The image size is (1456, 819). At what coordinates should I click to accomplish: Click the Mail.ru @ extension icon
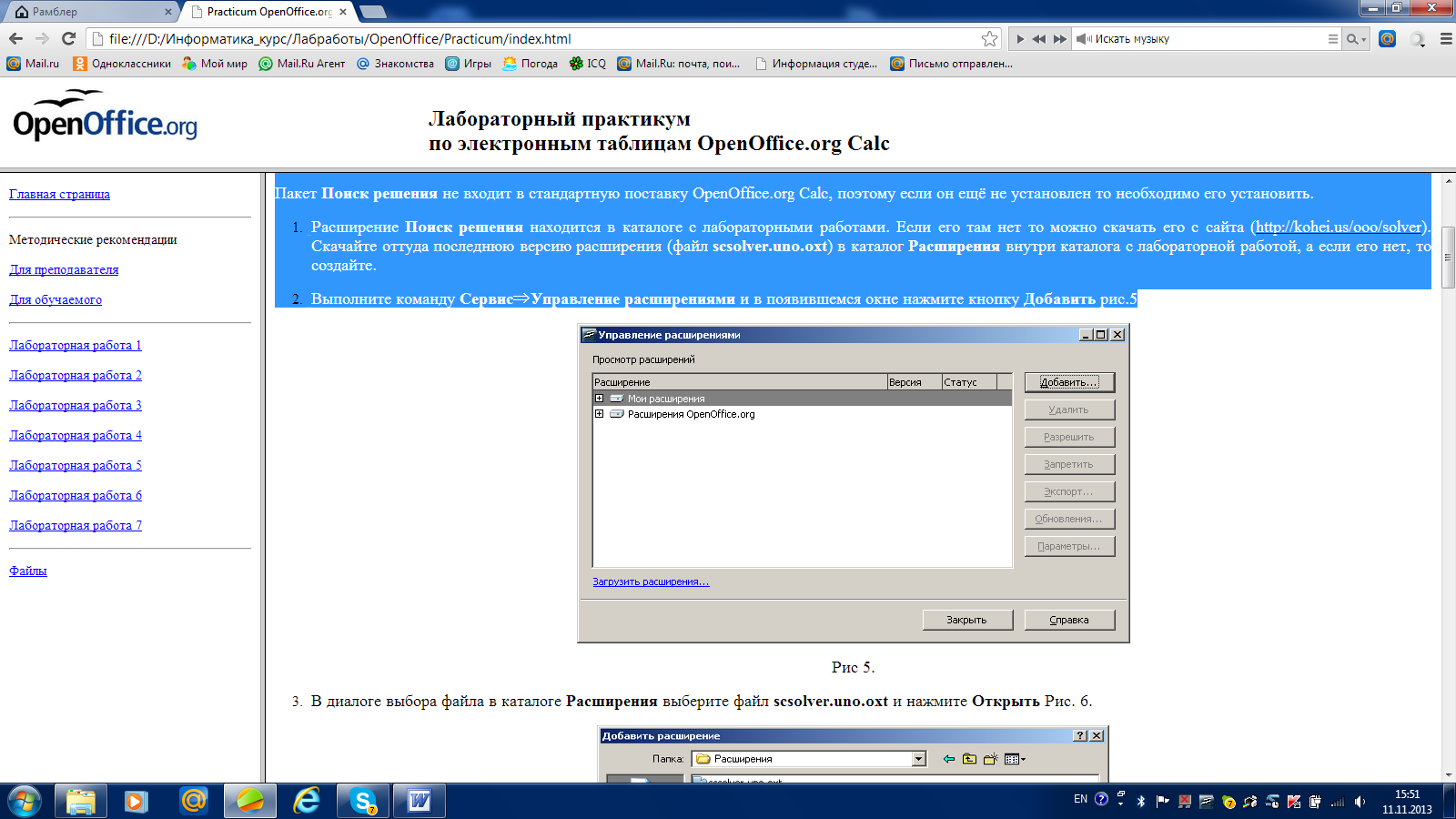pos(1387,38)
